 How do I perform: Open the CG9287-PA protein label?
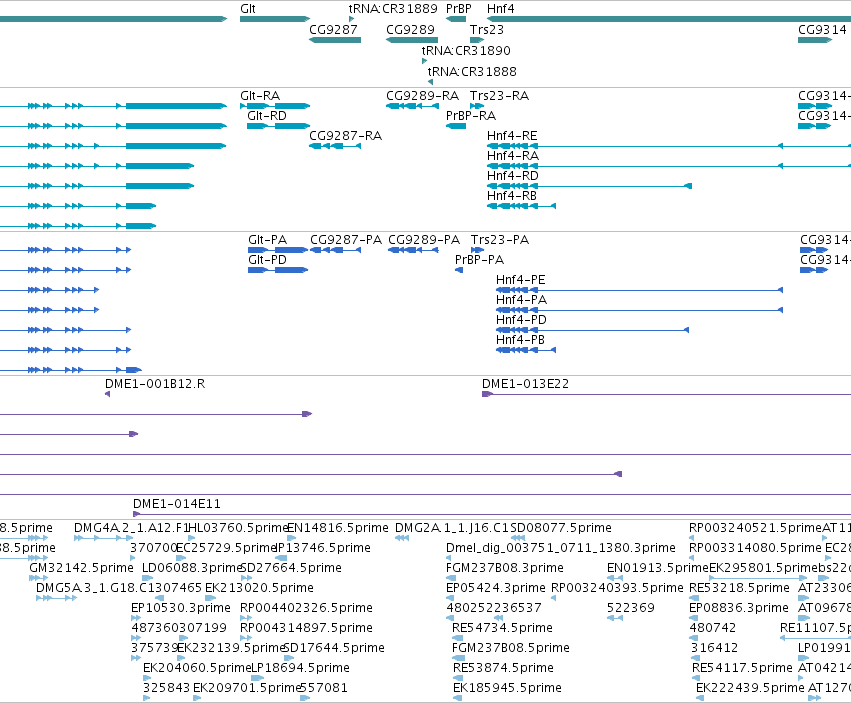[x=346, y=239]
